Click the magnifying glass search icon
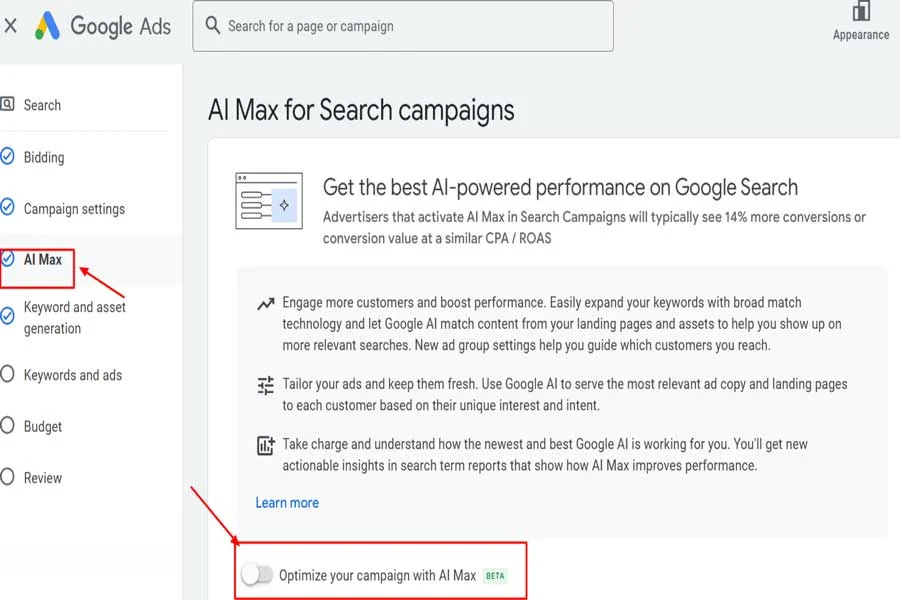Viewport: 900px width, 600px height. coord(215,26)
